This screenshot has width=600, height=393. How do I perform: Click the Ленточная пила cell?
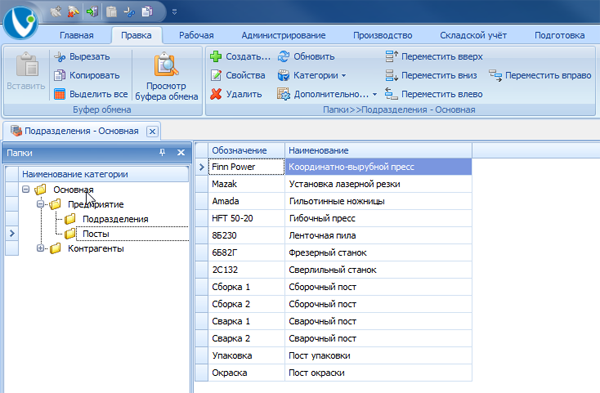[378, 236]
